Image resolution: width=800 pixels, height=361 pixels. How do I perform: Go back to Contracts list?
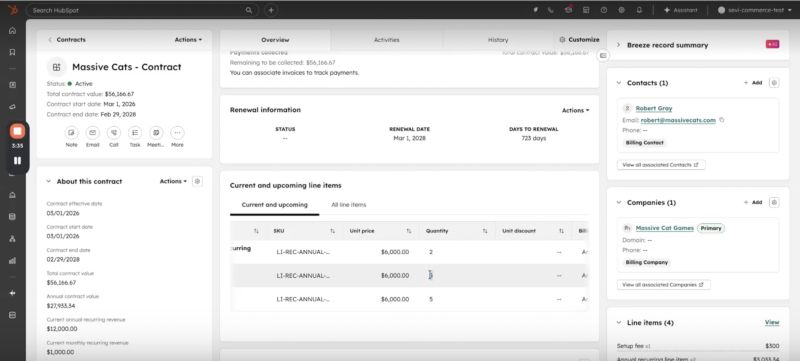pos(67,39)
